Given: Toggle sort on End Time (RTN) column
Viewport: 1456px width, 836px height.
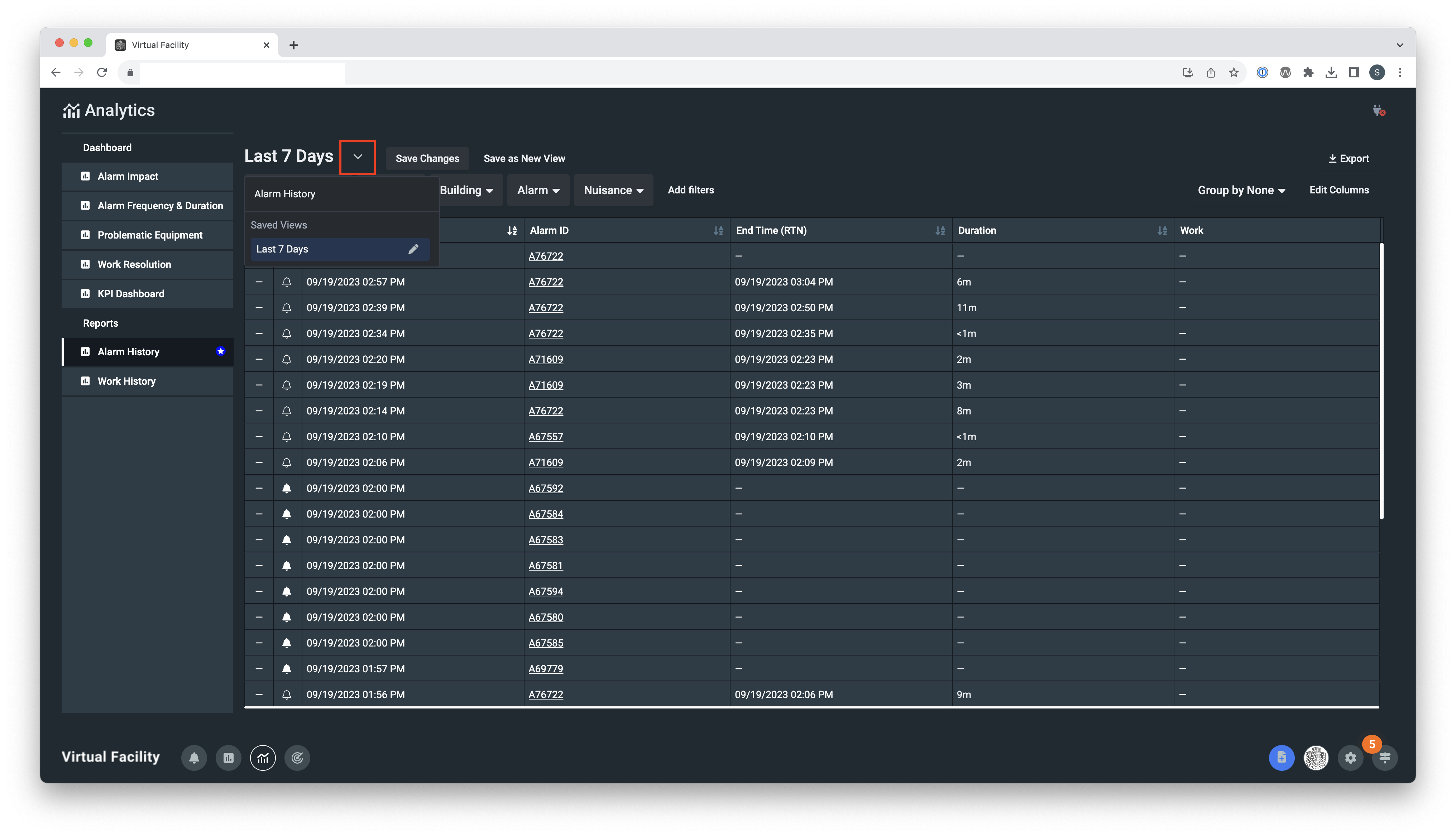Looking at the screenshot, I should pos(940,230).
